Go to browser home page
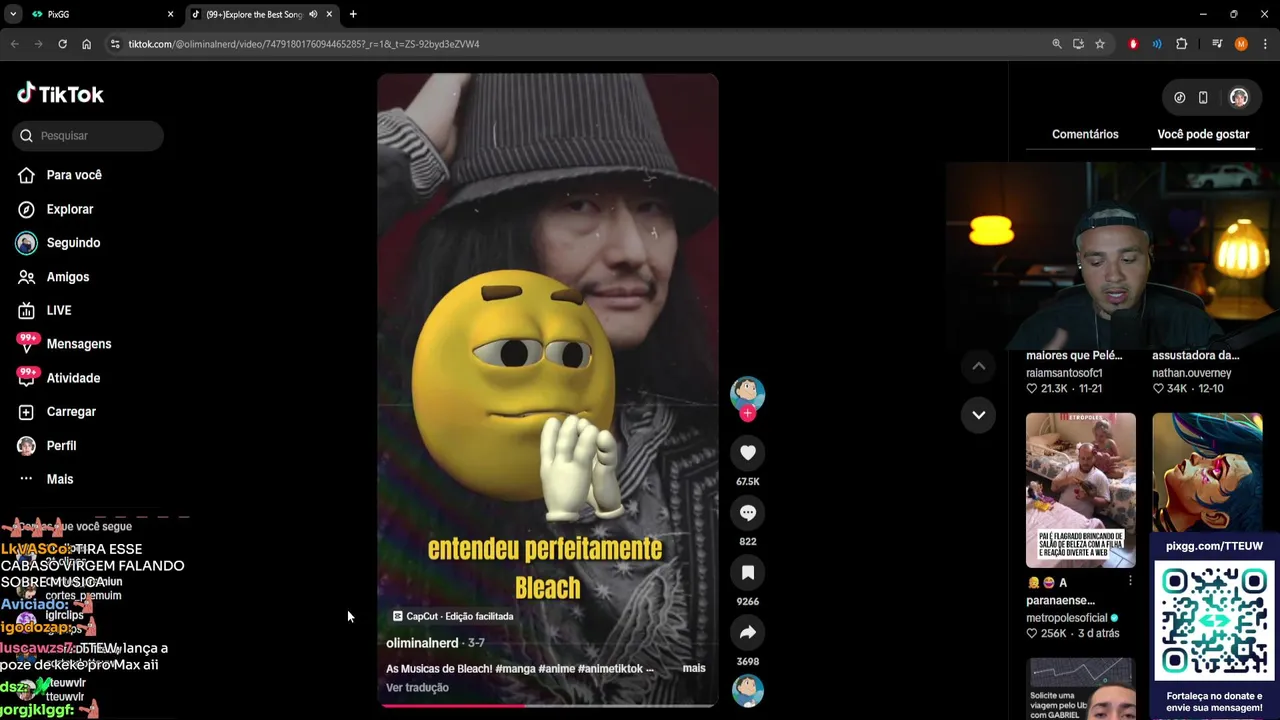 86,44
